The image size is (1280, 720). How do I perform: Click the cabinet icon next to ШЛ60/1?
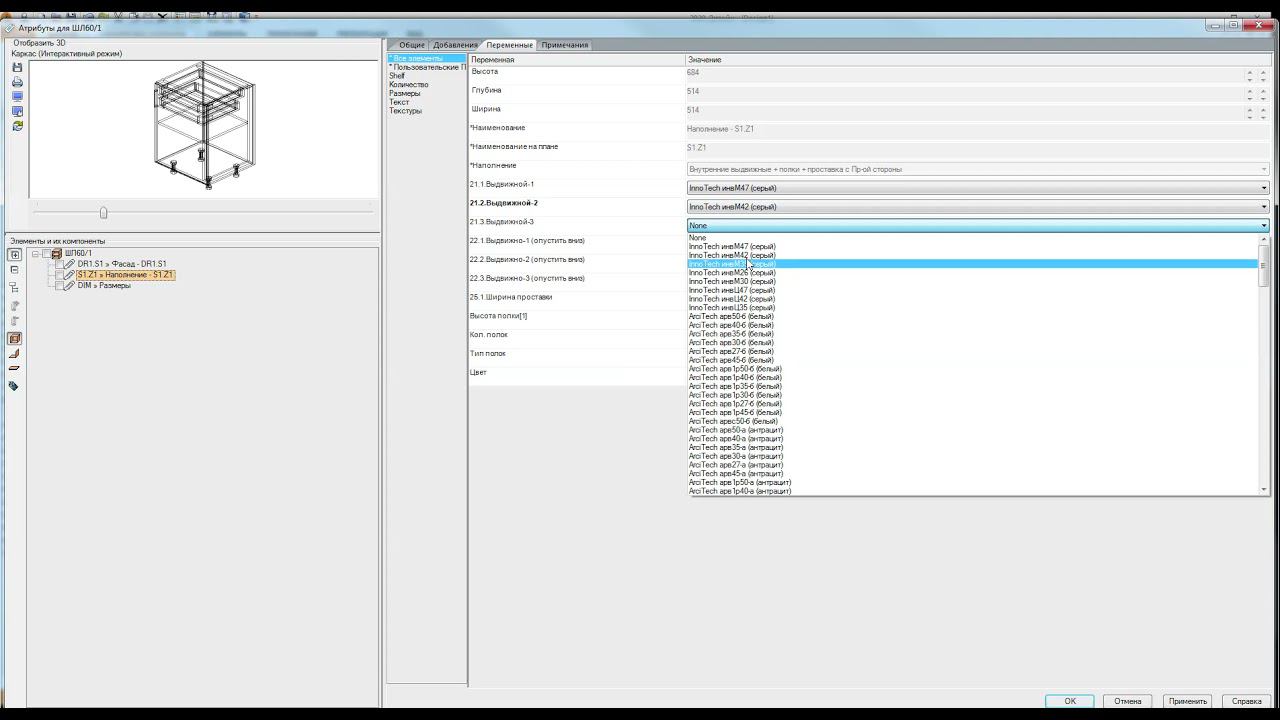point(57,254)
